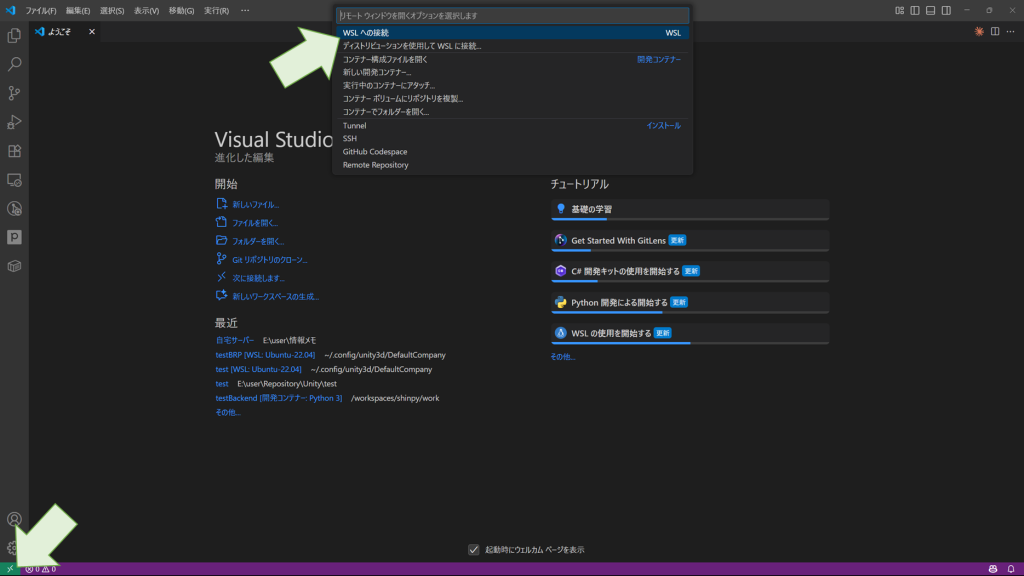Open errors and warnings count in status bar
1024x576 pixels.
[x=40, y=569]
